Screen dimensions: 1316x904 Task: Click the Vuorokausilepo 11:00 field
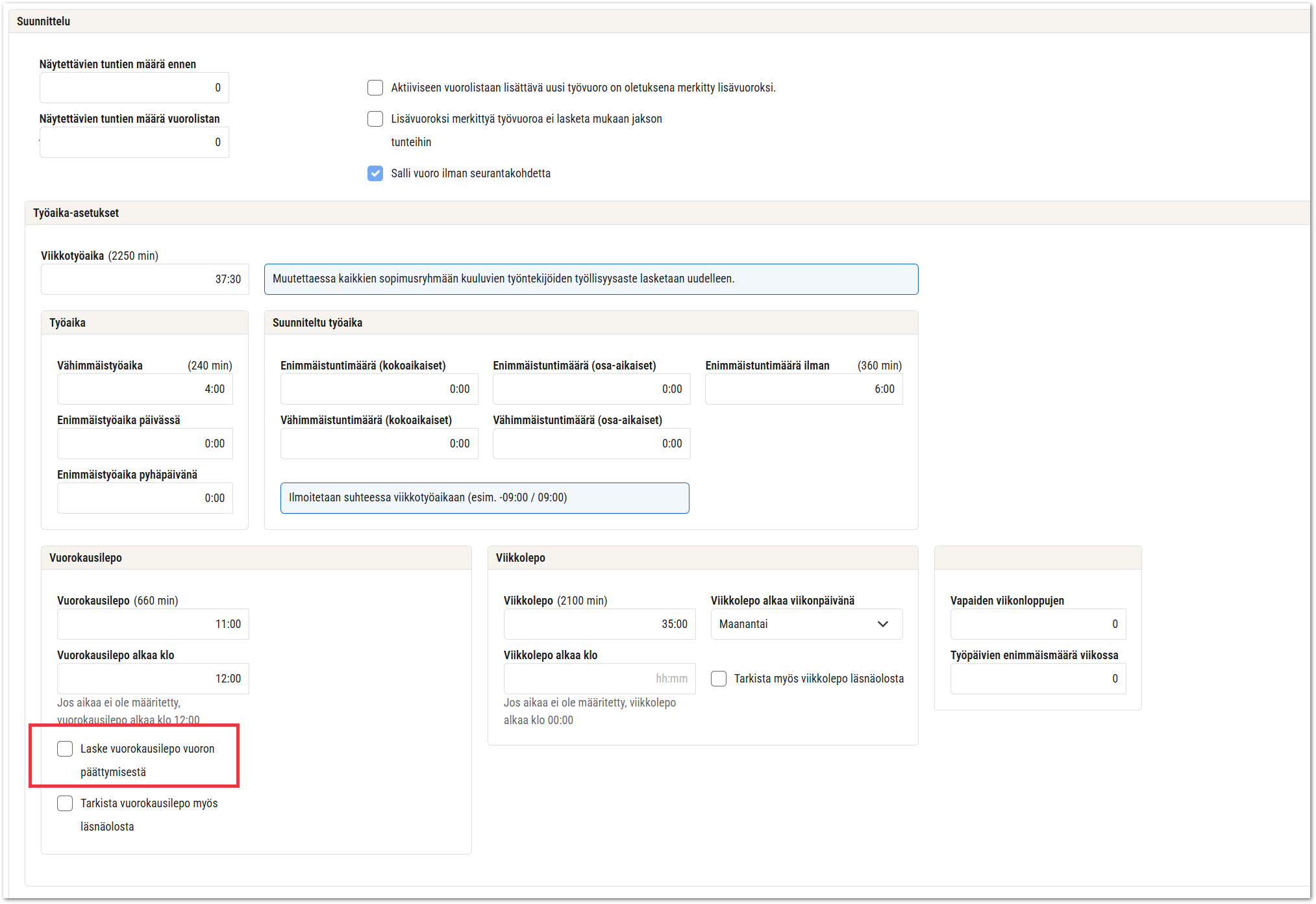[153, 624]
